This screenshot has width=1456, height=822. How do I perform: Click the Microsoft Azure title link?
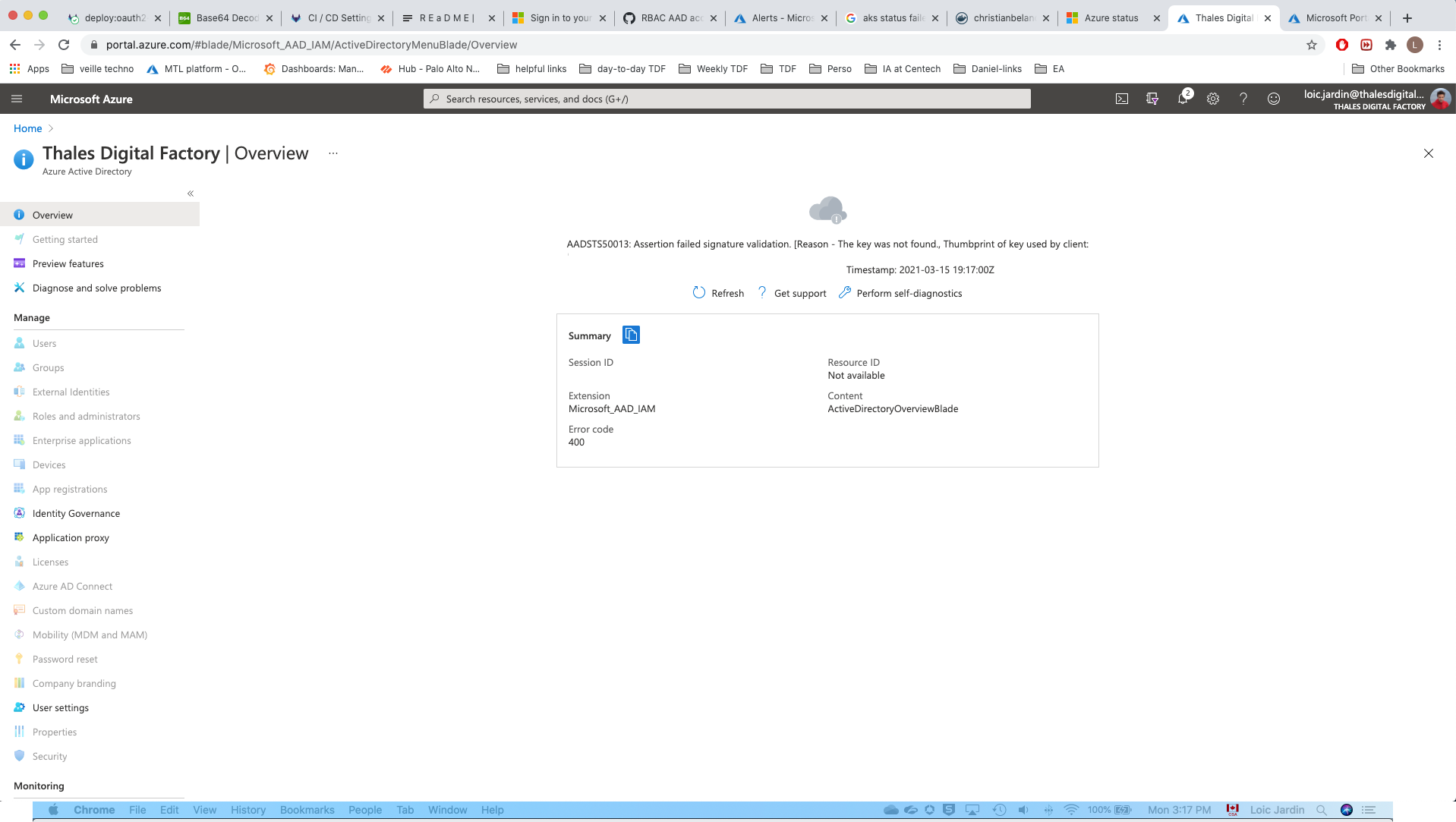91,99
